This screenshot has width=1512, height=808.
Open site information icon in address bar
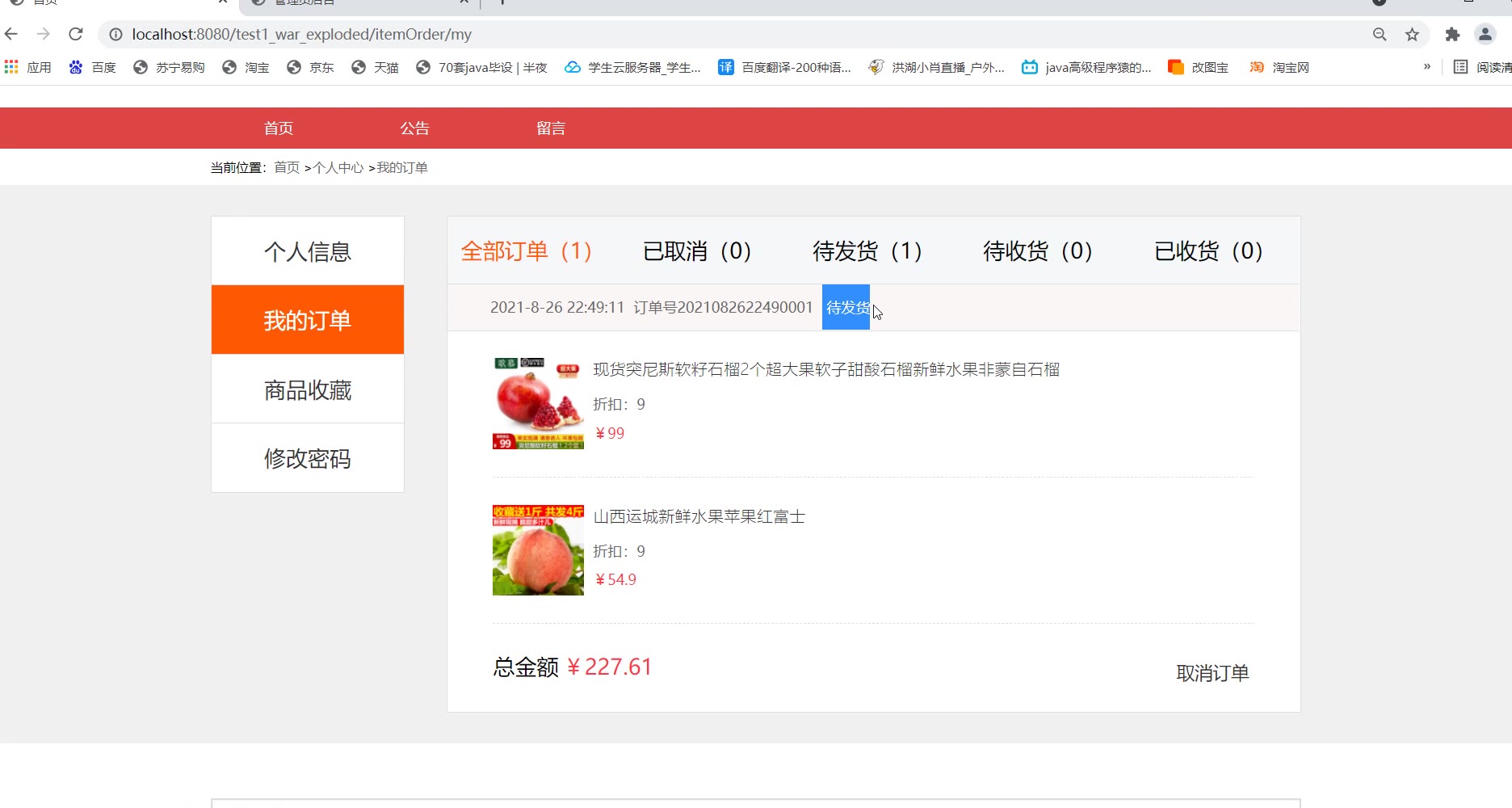[x=115, y=34]
